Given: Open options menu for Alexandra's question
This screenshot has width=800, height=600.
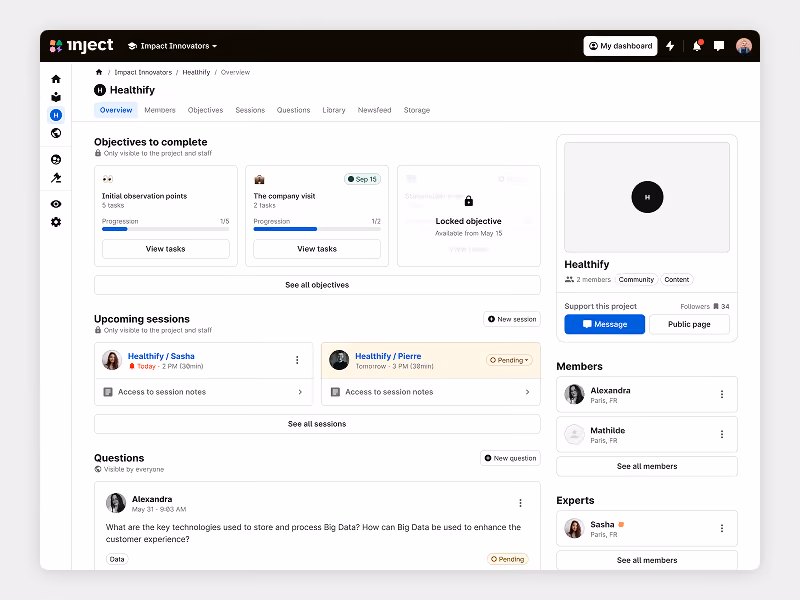Looking at the screenshot, I should [520, 503].
